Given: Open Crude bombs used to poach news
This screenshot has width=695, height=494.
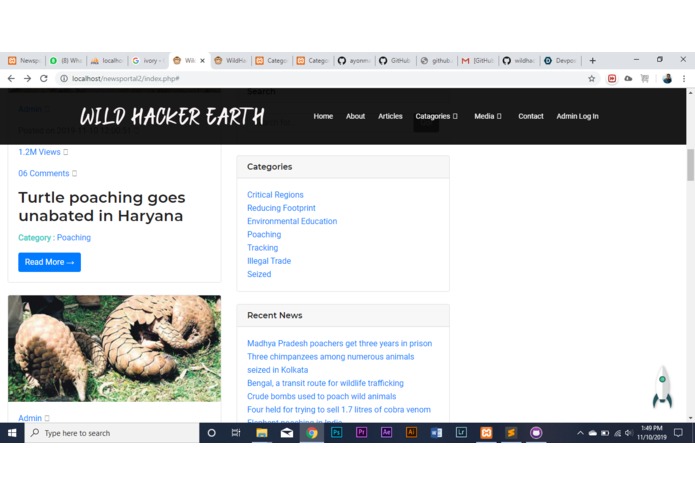Looking at the screenshot, I should tap(321, 397).
